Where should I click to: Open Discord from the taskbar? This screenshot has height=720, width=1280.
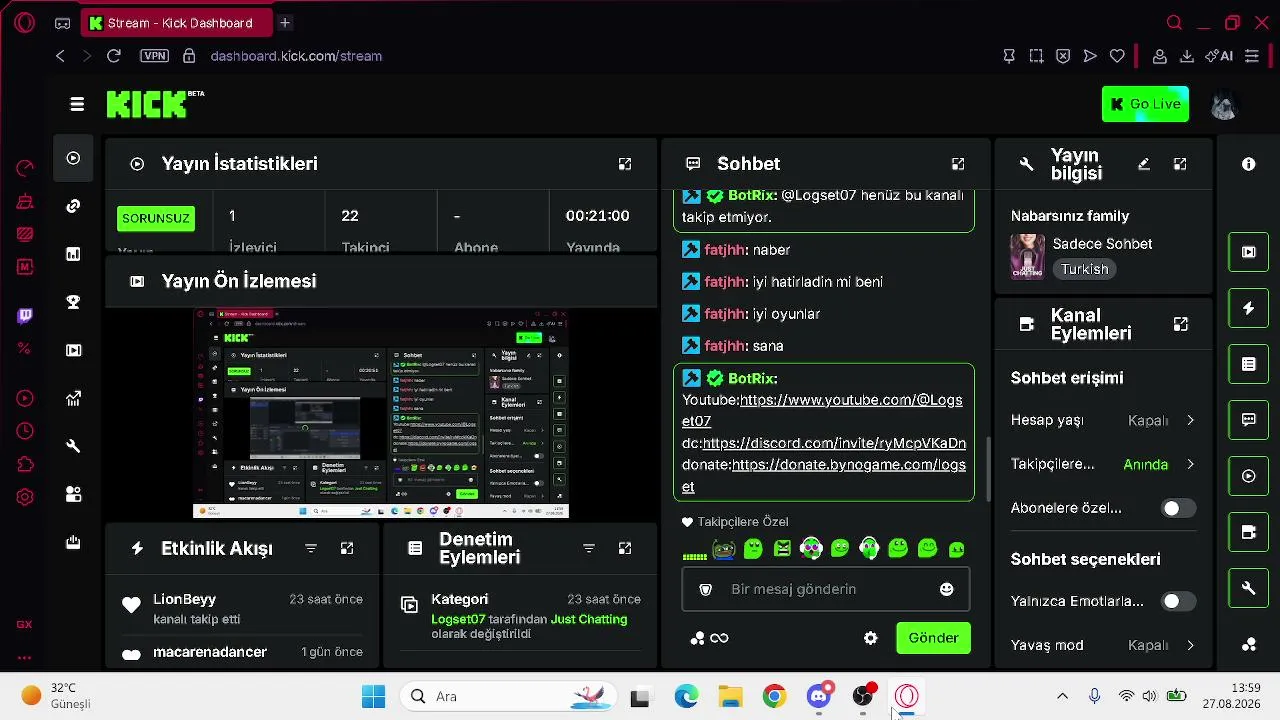point(819,696)
